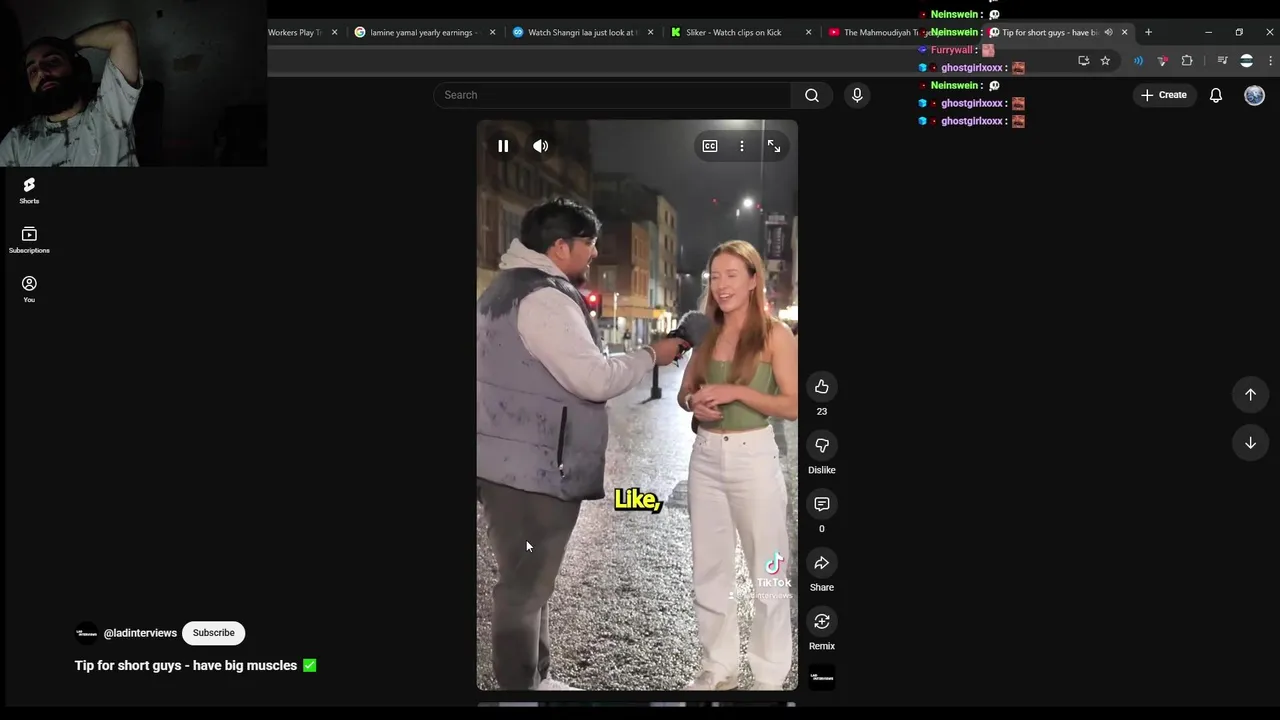1280x720 pixels.
Task: Open the Extensions puzzle piece menu
Action: [x=1187, y=61]
